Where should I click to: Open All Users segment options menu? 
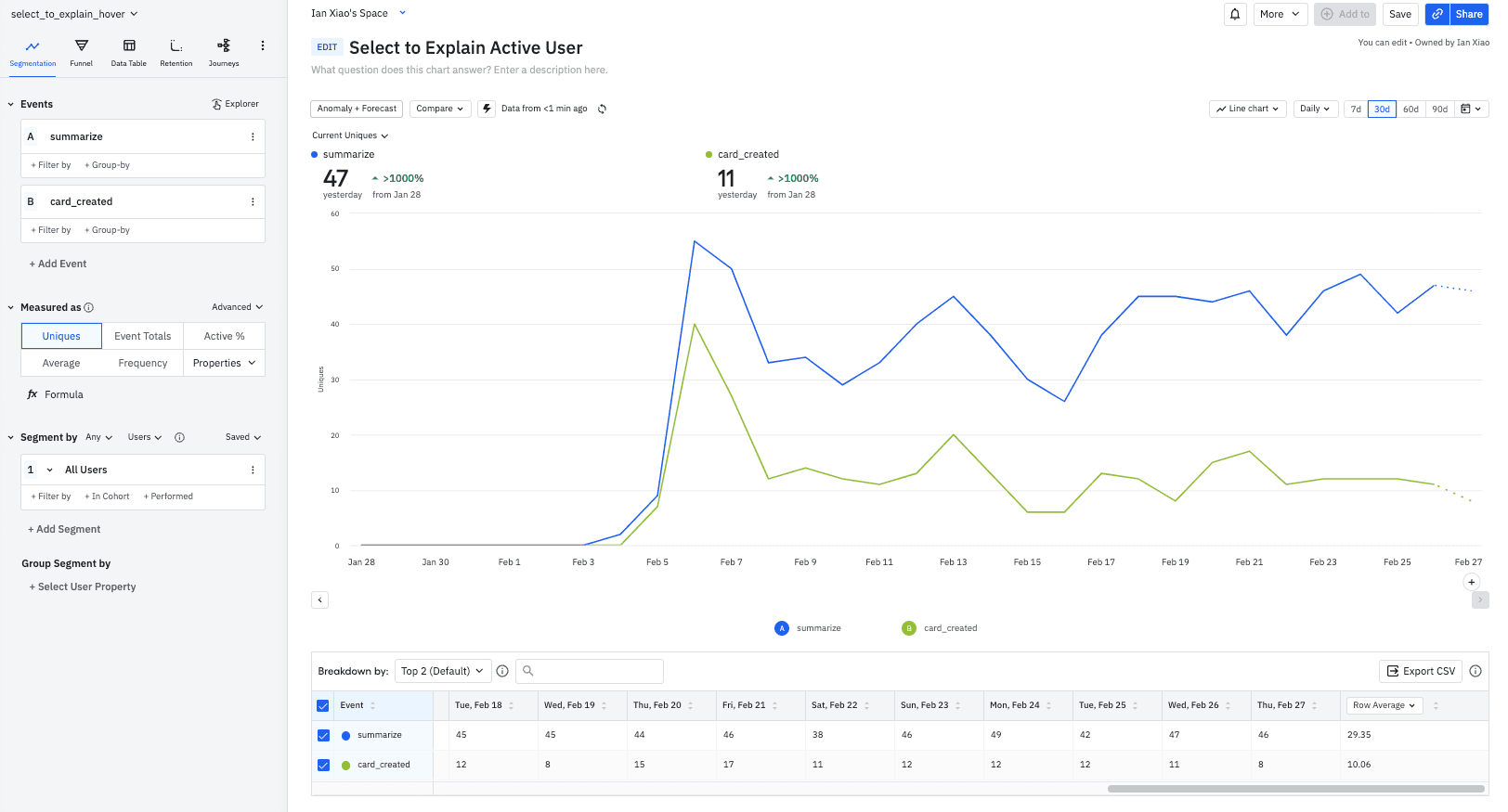253,470
